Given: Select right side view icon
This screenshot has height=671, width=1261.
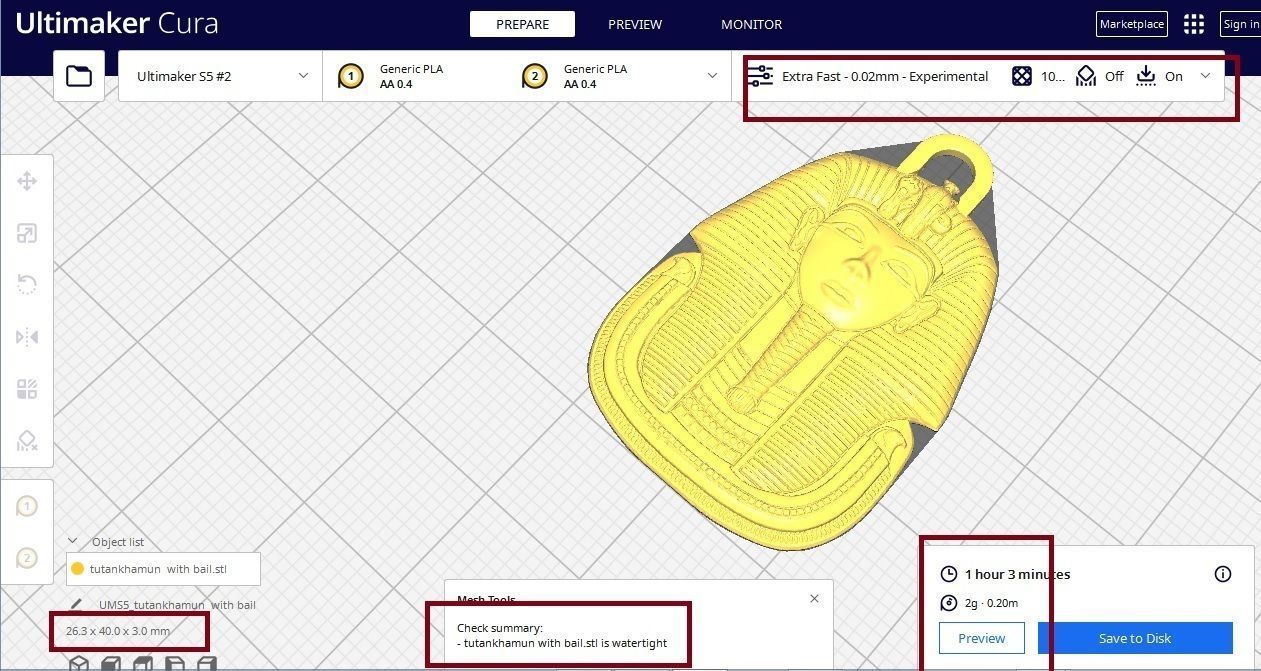Looking at the screenshot, I should pos(206,663).
